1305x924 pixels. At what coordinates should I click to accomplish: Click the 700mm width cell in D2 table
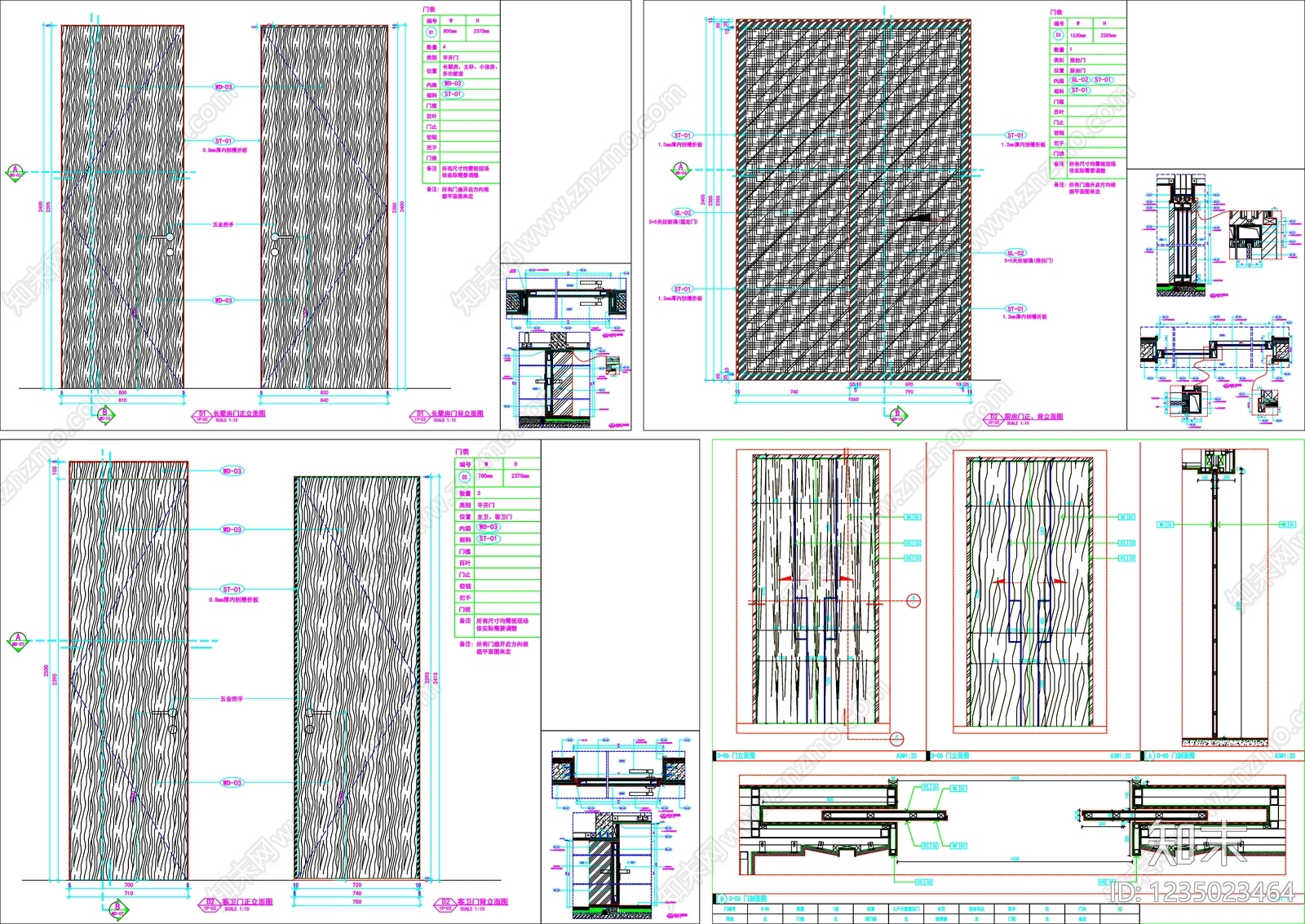click(x=484, y=476)
